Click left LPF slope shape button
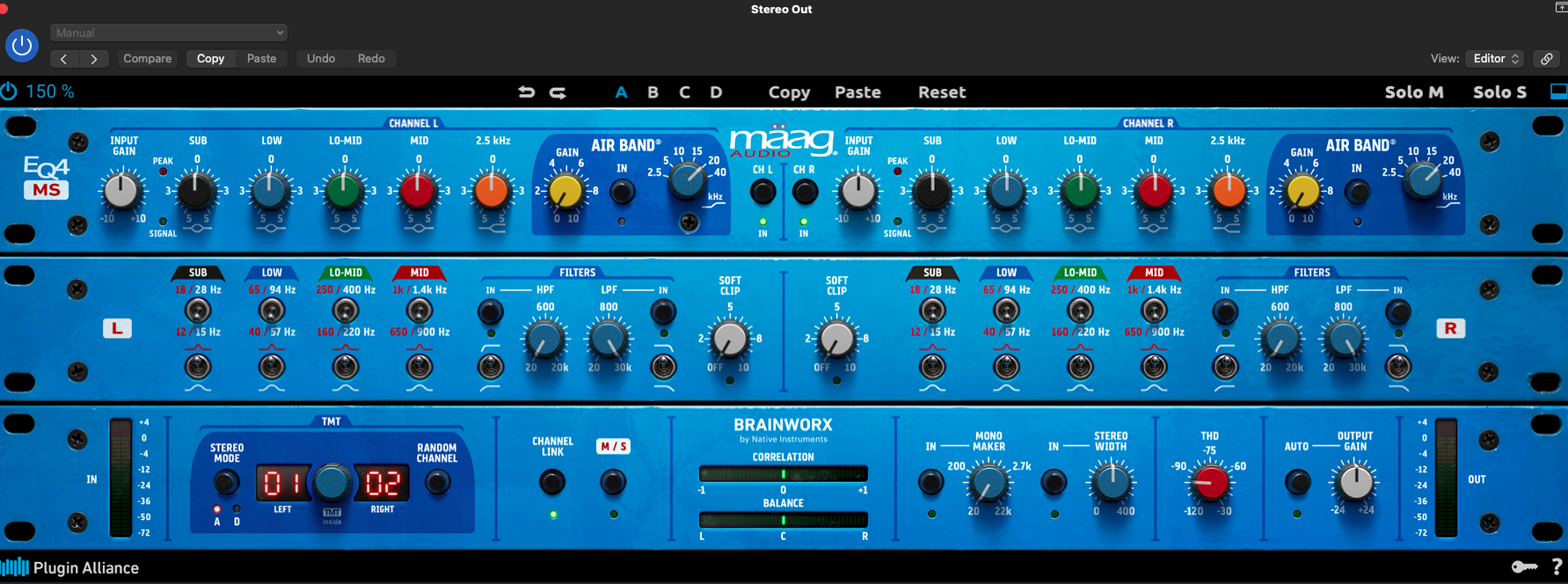This screenshot has height=584, width=1568. [663, 367]
